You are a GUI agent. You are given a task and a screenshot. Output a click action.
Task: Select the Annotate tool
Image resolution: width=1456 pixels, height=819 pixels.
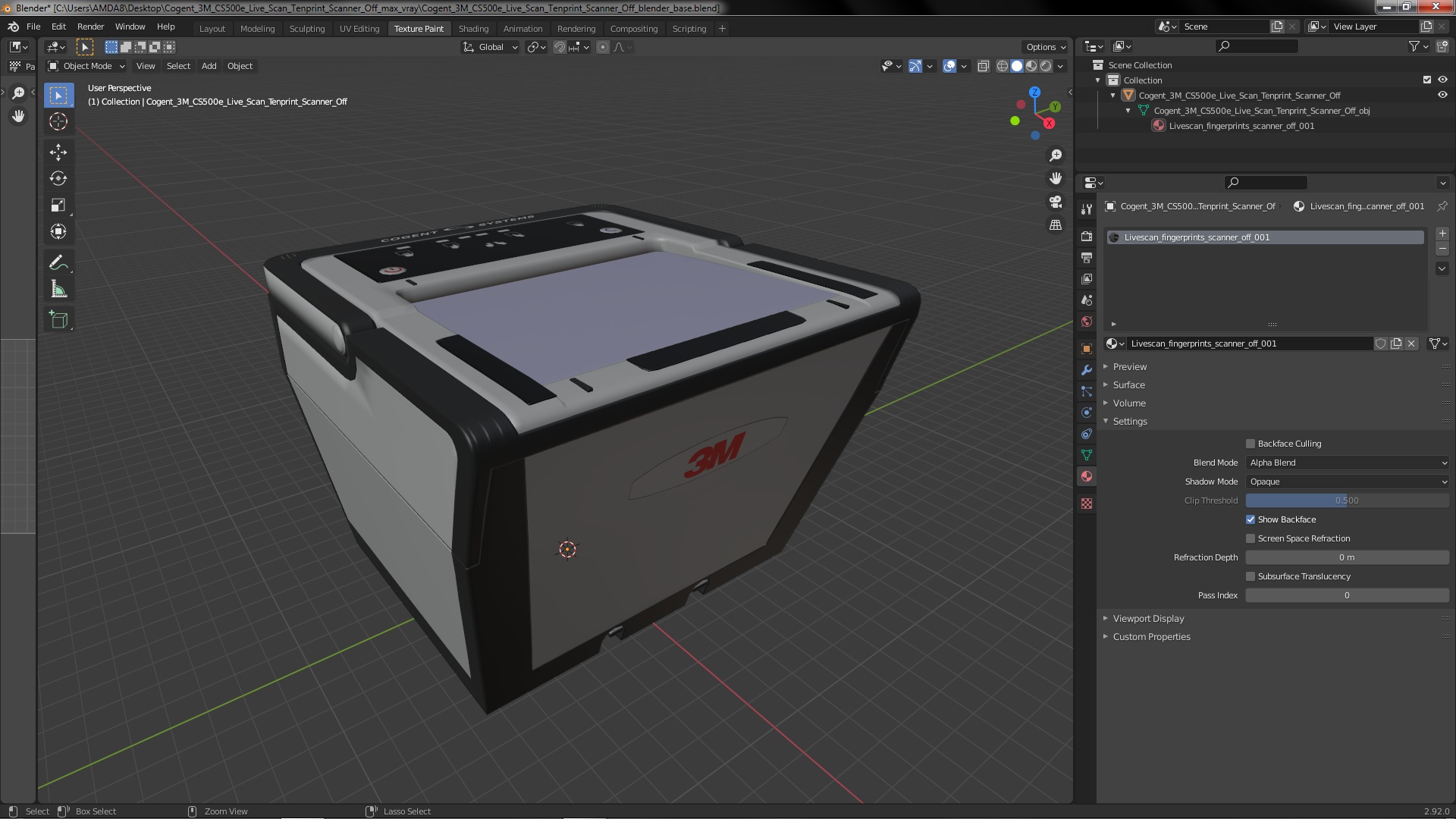[58, 262]
